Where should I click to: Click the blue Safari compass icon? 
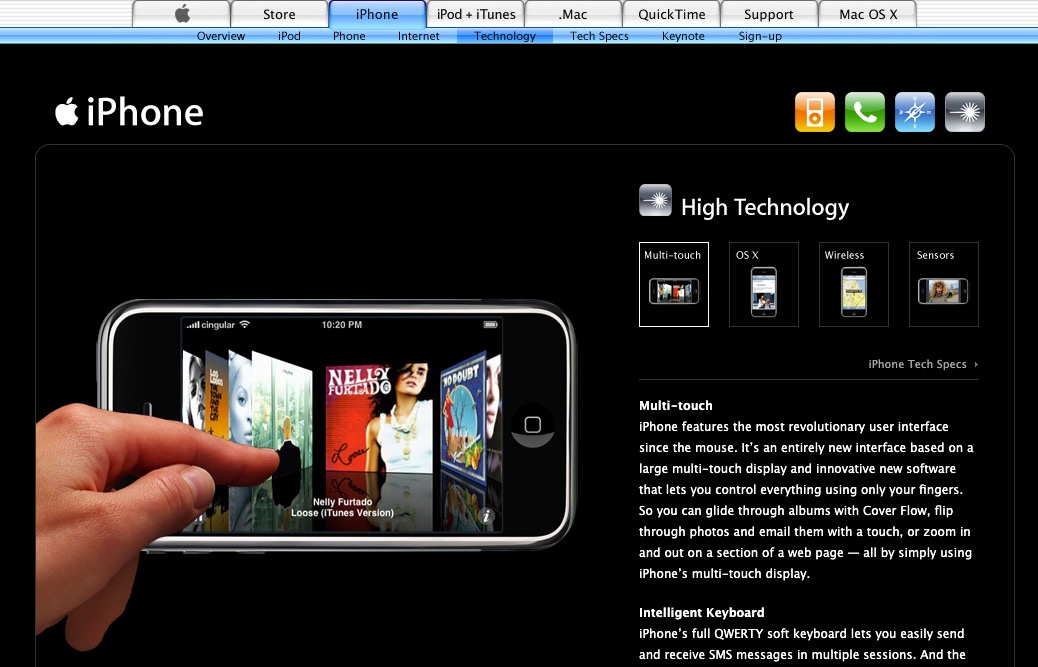pos(915,112)
